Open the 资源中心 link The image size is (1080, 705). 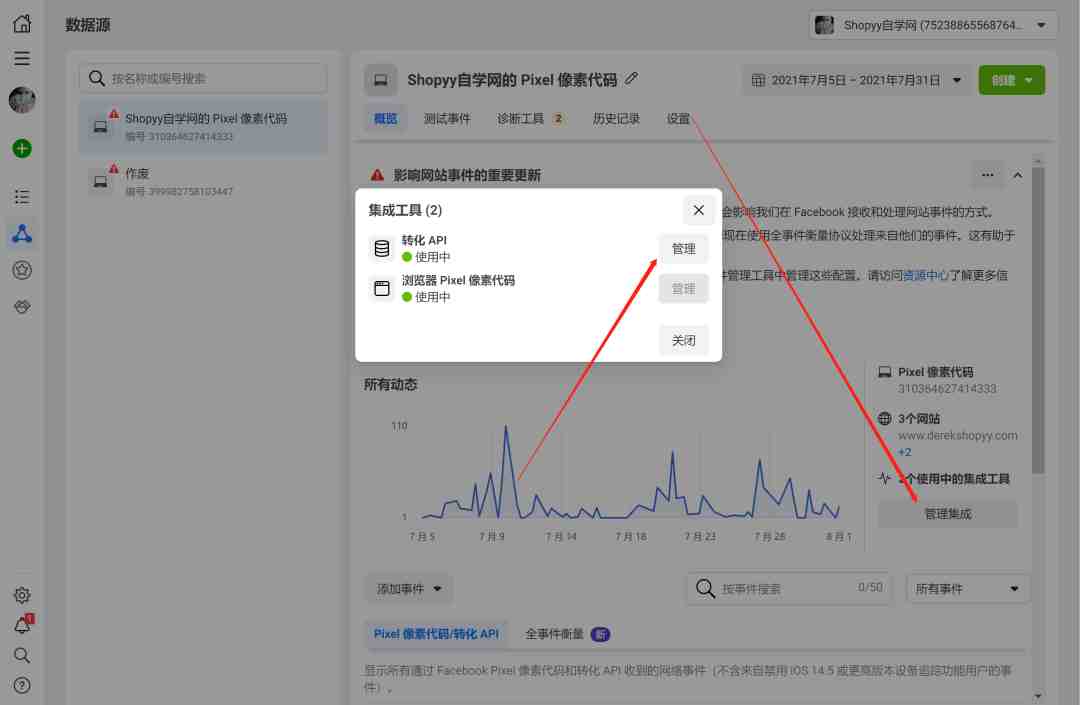pos(926,275)
